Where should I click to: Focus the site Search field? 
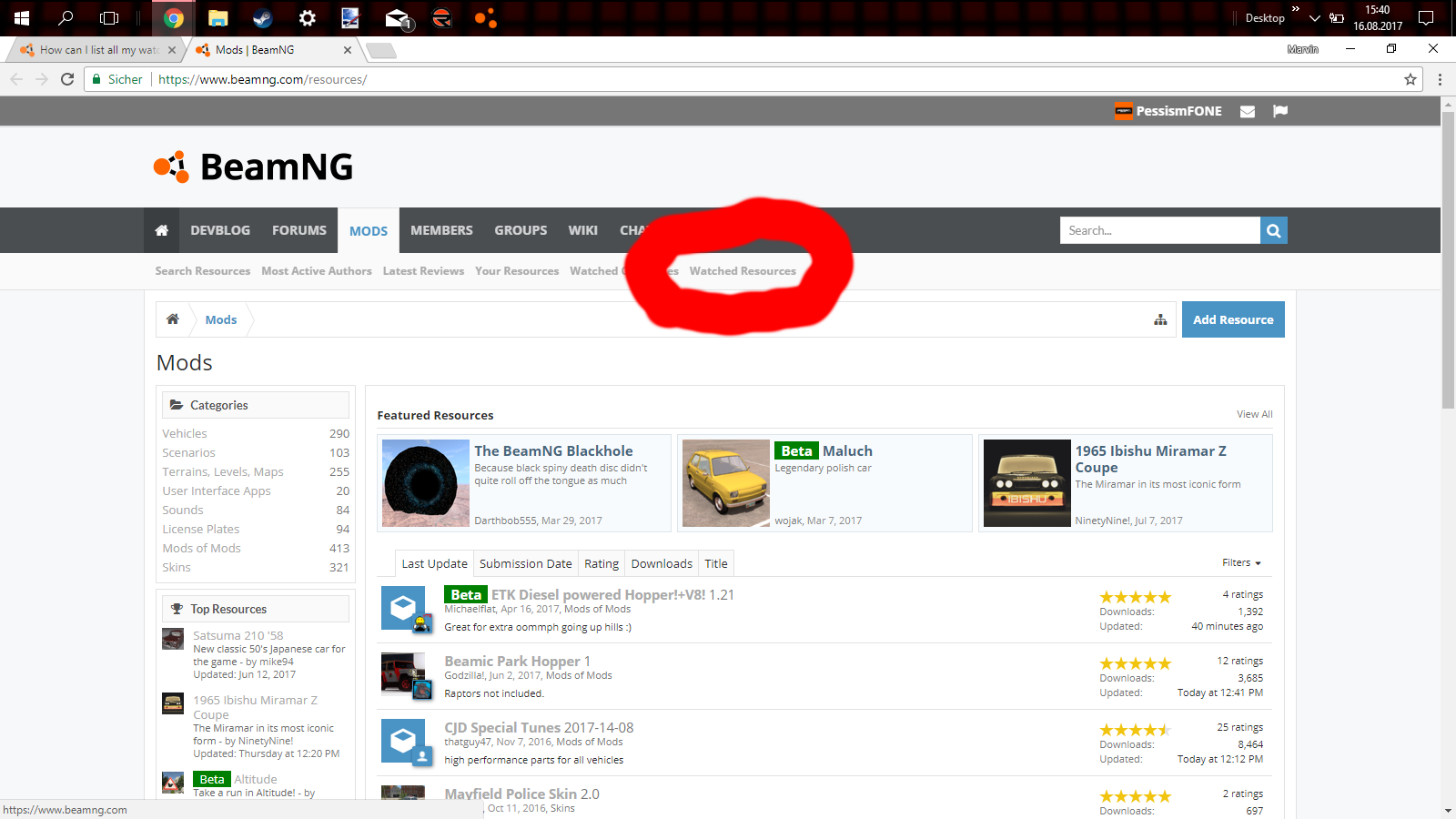click(x=1160, y=230)
